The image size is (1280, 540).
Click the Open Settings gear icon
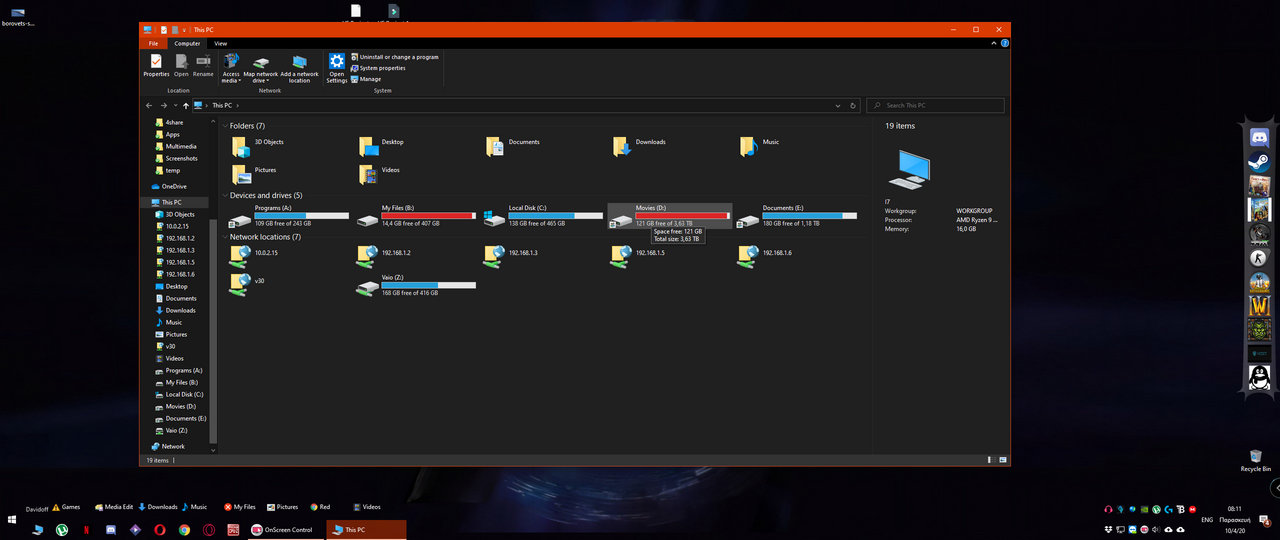click(337, 62)
